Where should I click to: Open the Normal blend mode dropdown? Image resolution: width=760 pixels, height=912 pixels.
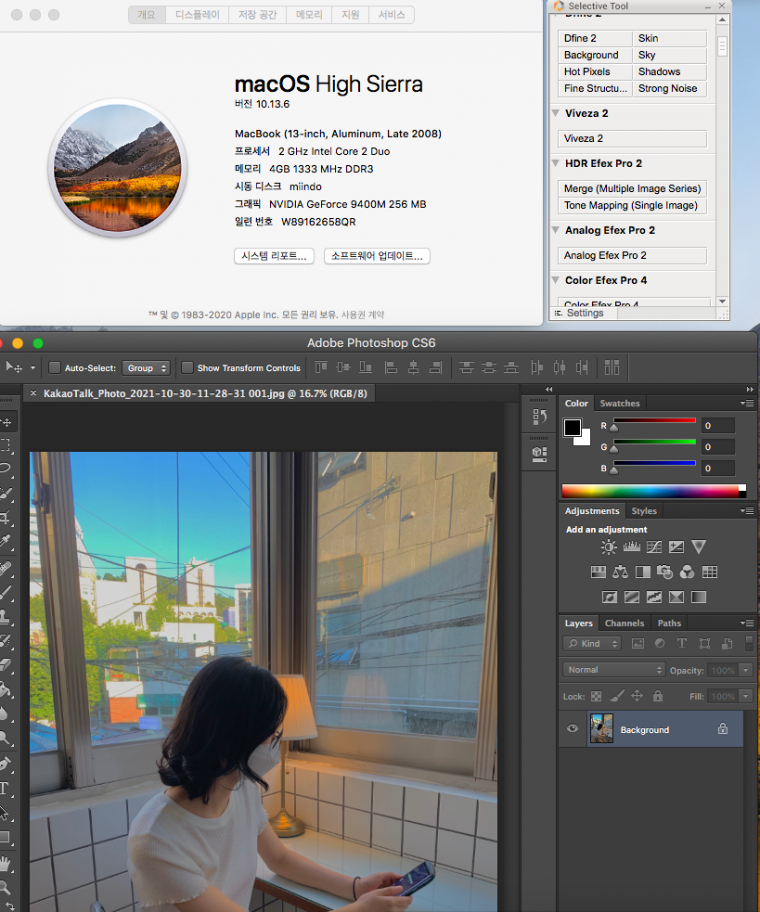click(x=613, y=670)
